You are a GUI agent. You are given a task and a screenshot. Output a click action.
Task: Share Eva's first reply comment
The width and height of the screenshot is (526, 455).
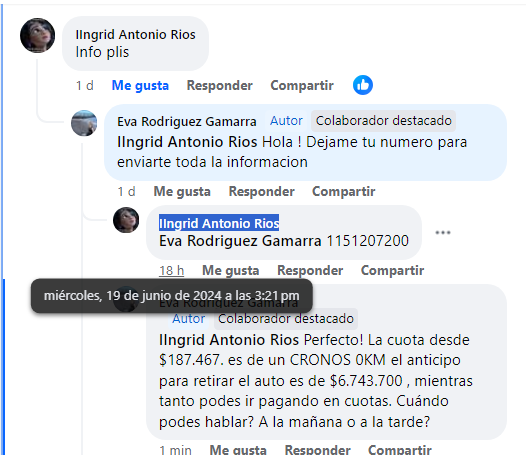[x=344, y=192]
